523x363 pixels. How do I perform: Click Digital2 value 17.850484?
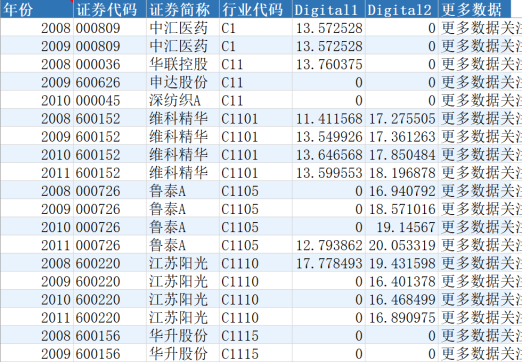tap(402, 154)
